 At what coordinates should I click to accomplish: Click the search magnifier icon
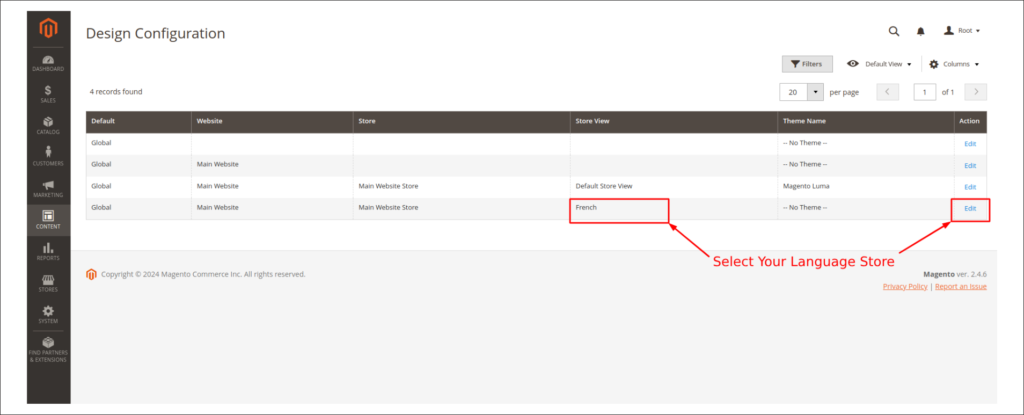tap(893, 31)
